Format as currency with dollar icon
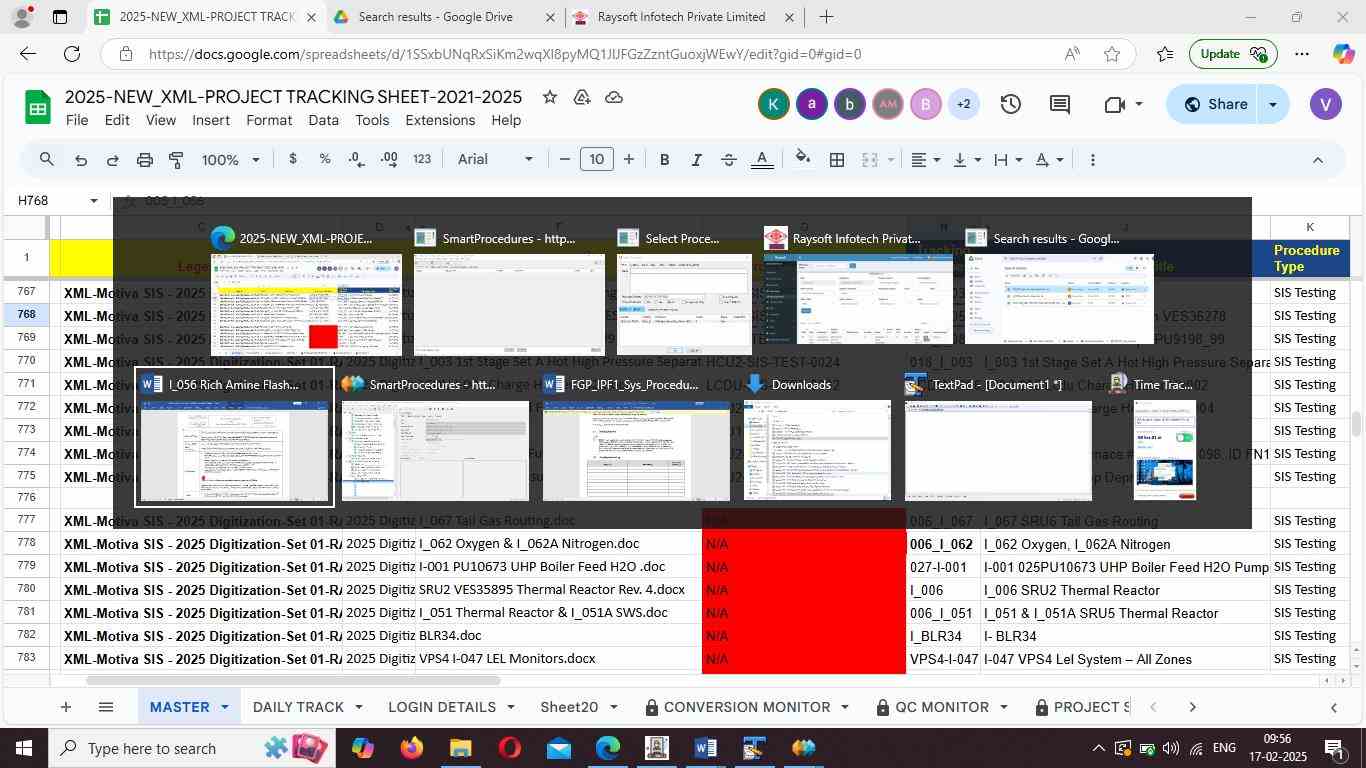 (292, 160)
